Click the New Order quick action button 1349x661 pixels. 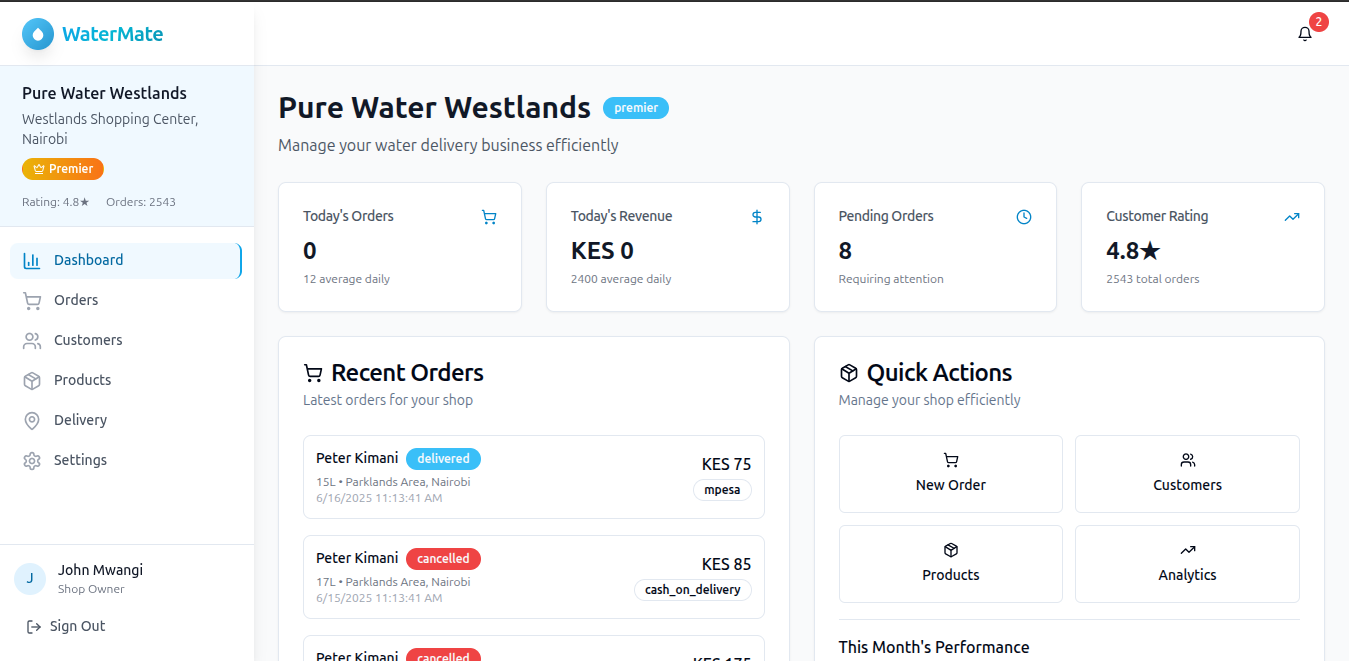pyautogui.click(x=951, y=474)
